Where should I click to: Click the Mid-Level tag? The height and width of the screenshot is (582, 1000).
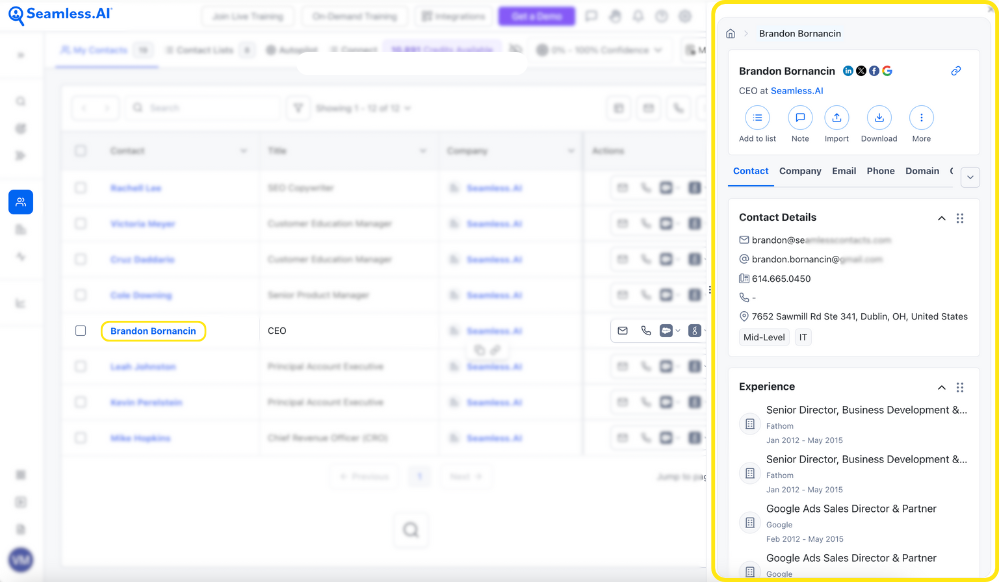click(764, 337)
